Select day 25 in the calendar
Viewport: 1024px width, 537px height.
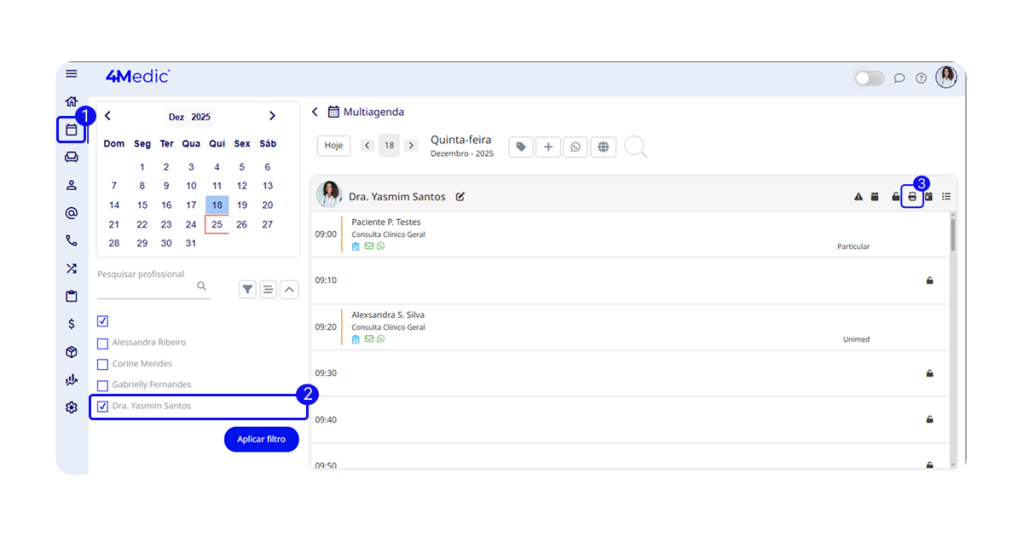click(217, 225)
